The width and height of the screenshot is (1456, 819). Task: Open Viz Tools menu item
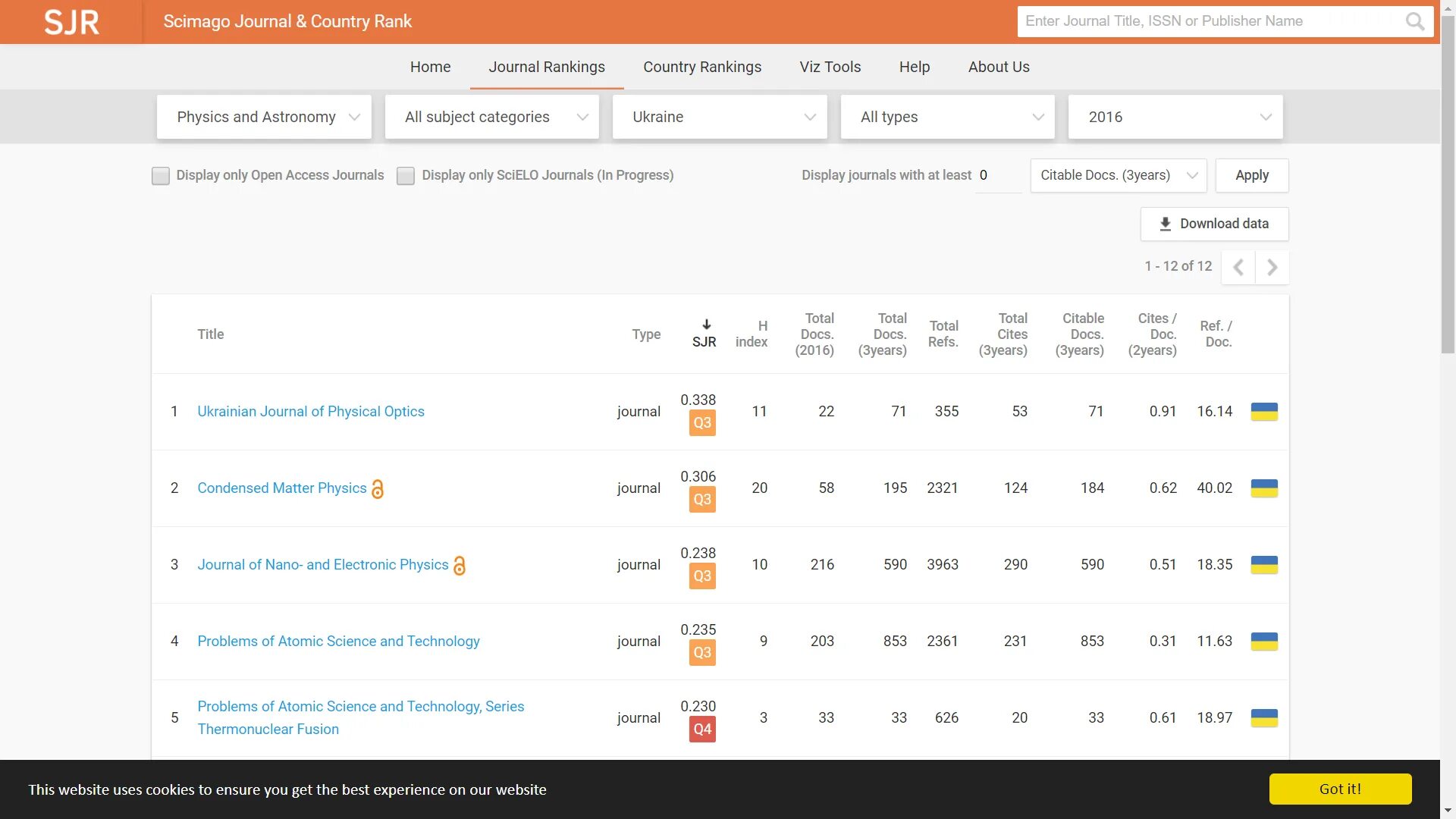(830, 67)
